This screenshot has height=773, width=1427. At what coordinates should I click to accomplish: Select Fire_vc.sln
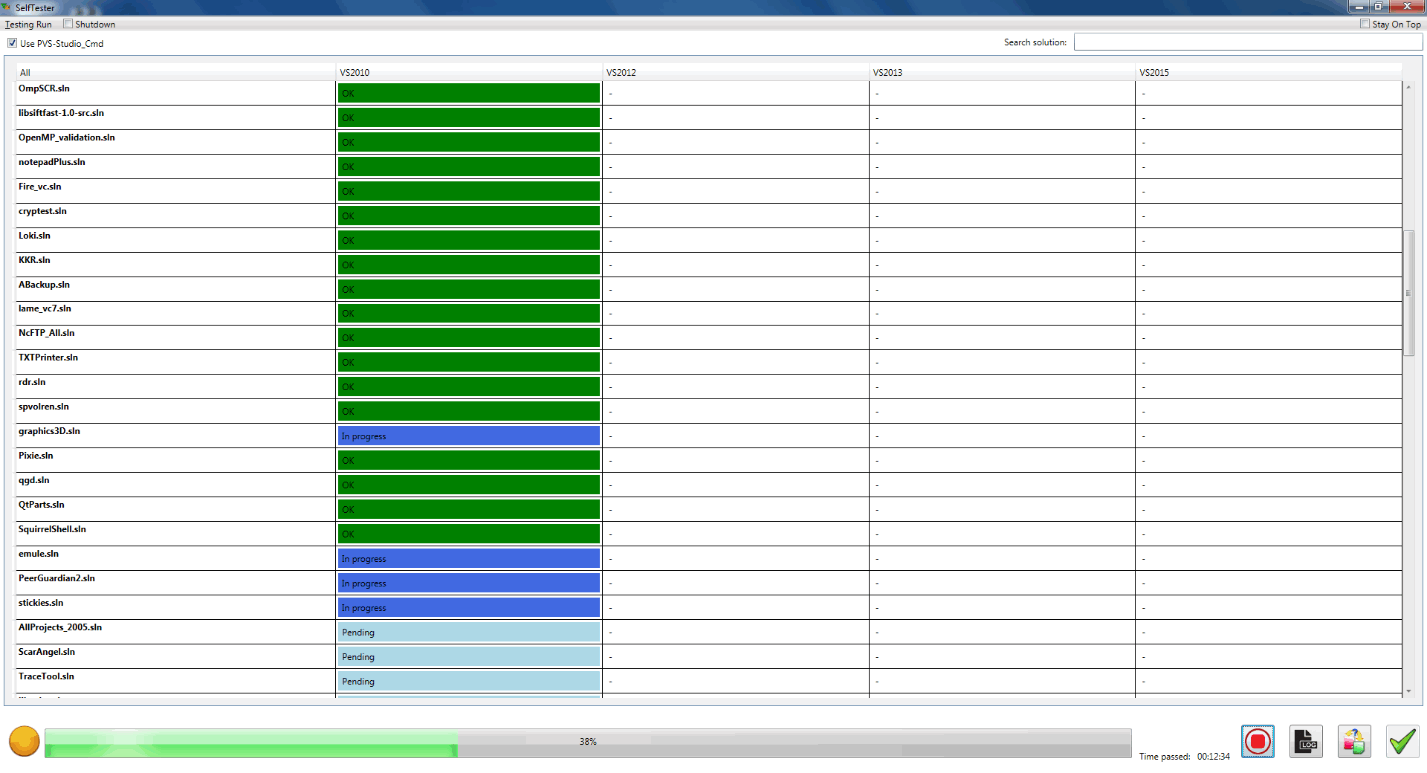tap(709, 191)
